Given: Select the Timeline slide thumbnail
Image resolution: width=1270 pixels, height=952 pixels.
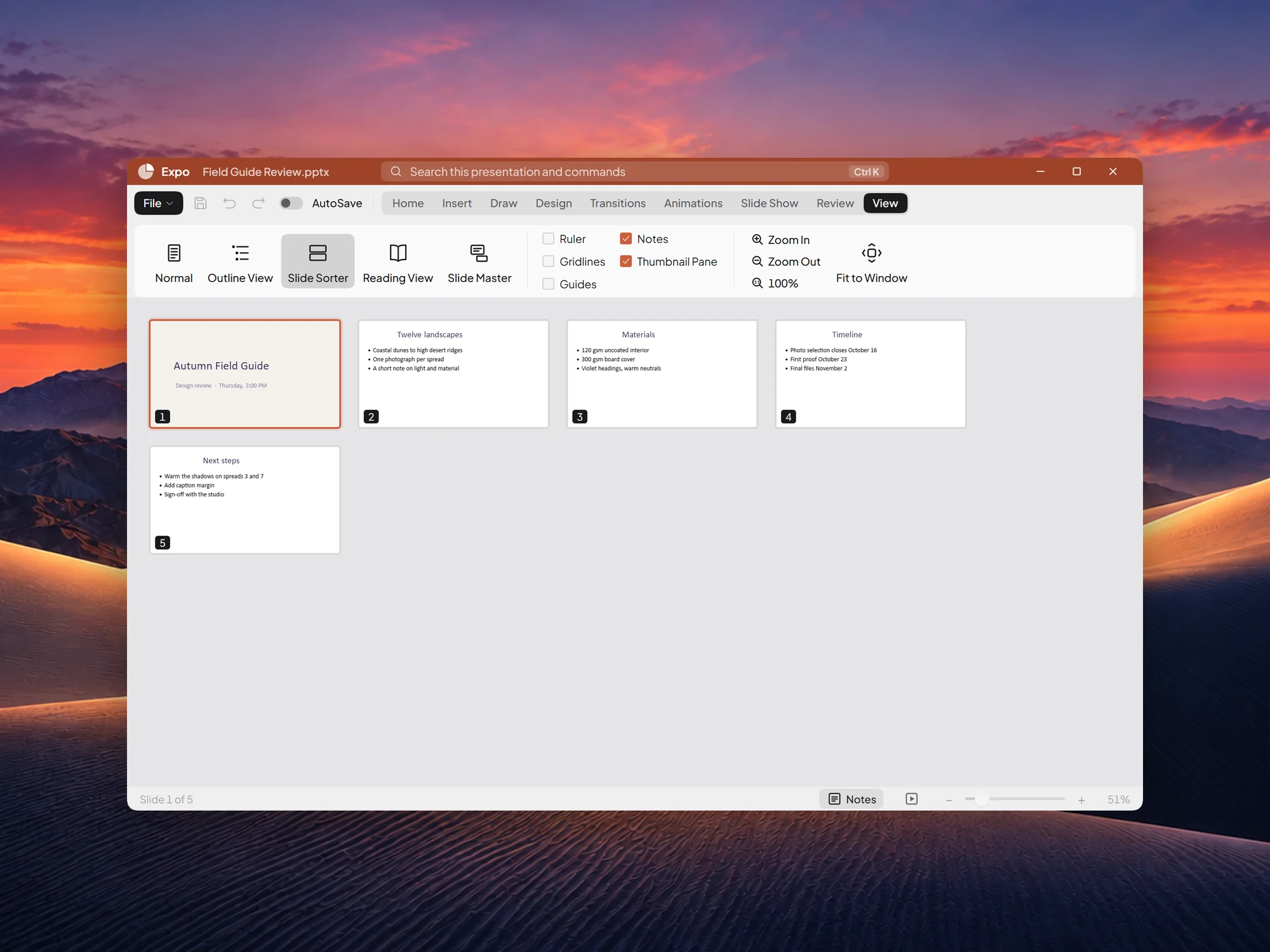Looking at the screenshot, I should click(871, 374).
